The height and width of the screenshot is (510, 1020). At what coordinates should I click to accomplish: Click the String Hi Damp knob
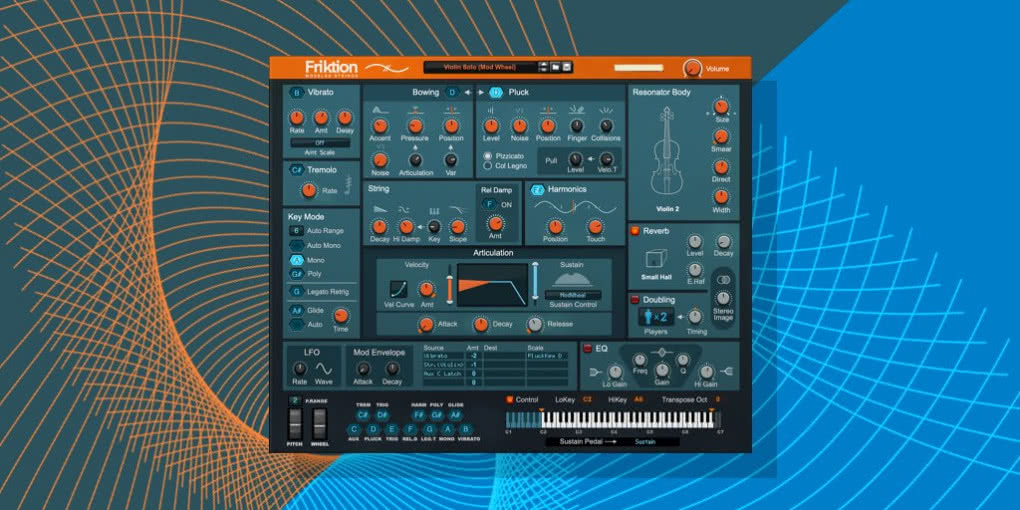point(407,226)
